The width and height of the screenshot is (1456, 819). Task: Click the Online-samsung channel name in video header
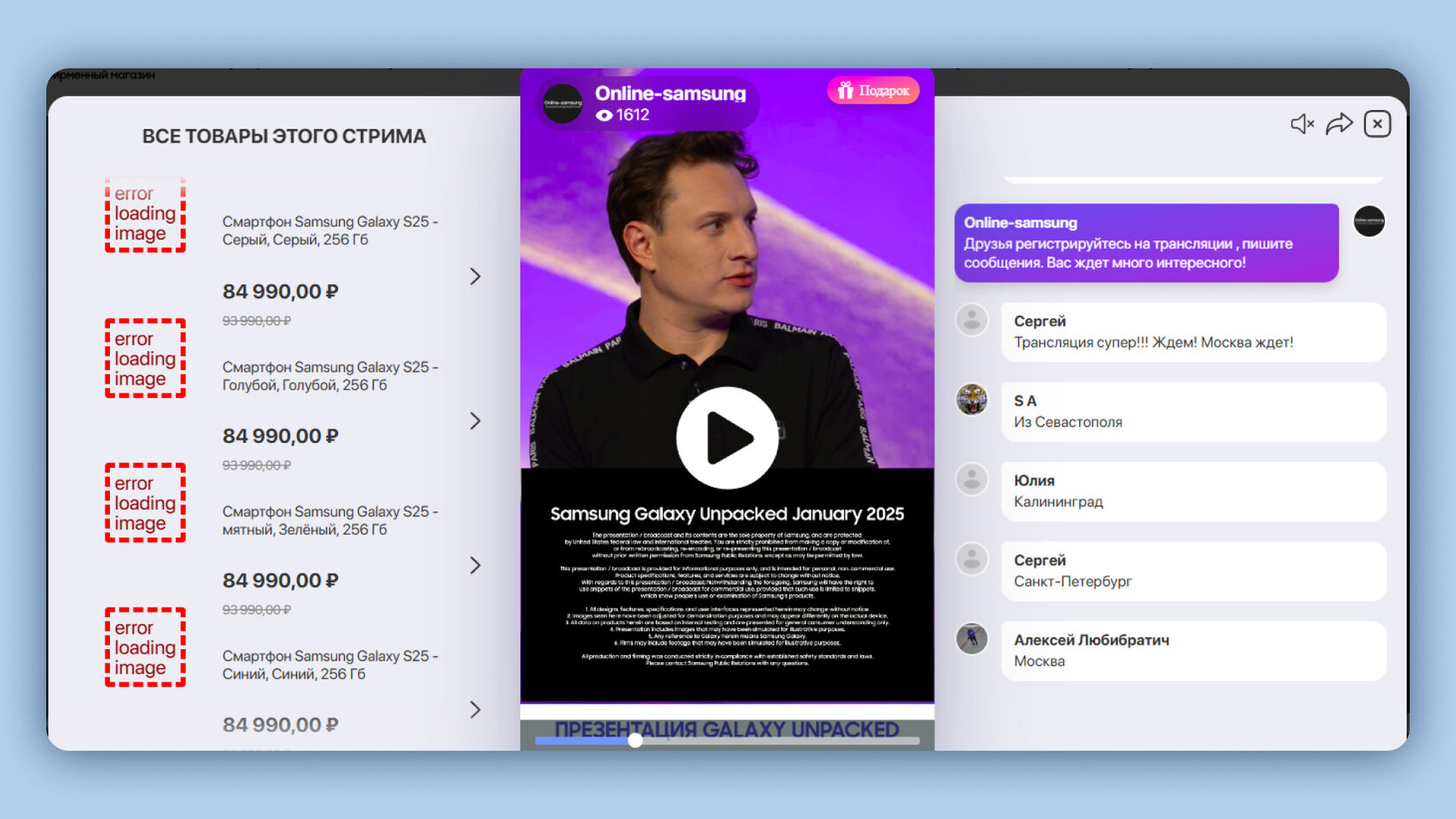point(670,94)
